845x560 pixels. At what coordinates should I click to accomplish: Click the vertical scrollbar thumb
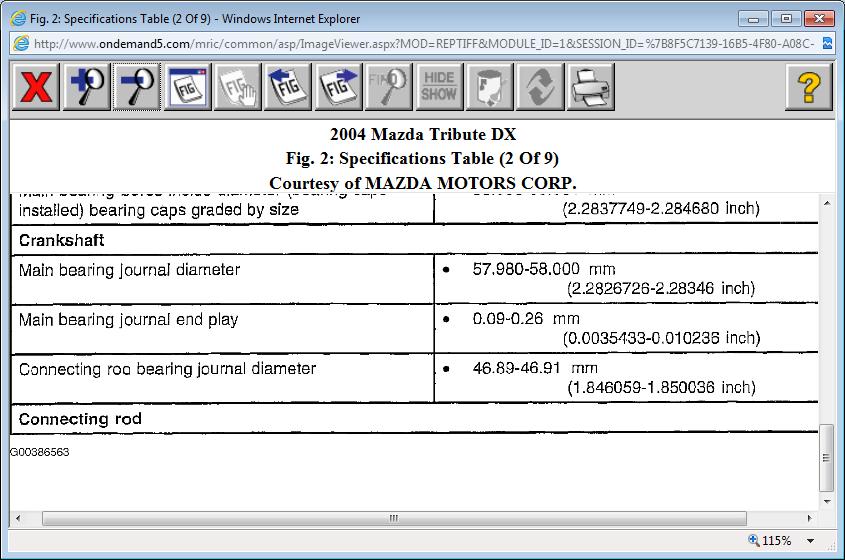[826, 458]
